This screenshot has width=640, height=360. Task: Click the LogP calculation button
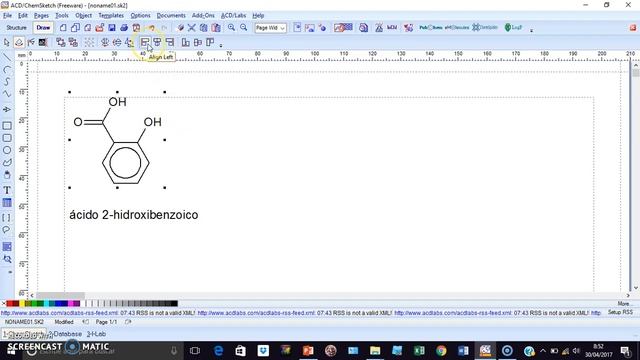click(x=513, y=28)
